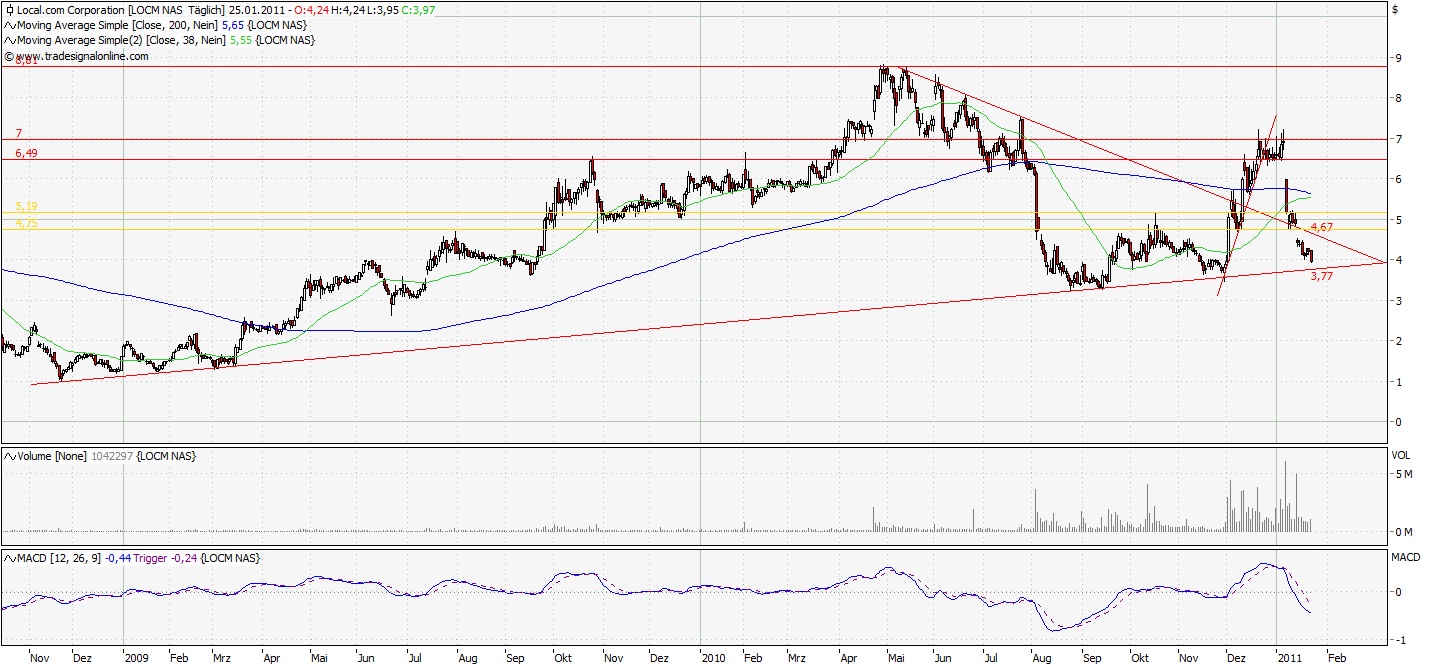Click the indicator icon beside the Volume label
The width and height of the screenshot is (1447, 665).
pos(9,456)
